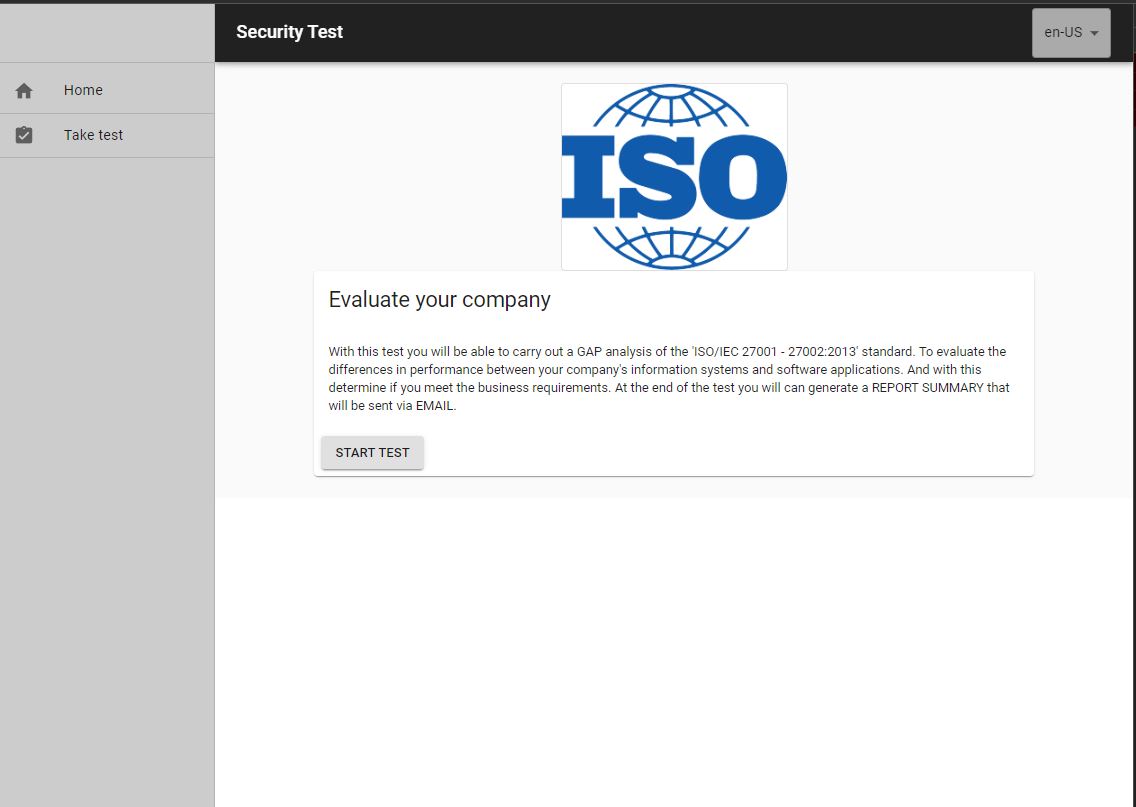This screenshot has height=807, width=1136.
Task: Click the ISO logo image
Action: click(674, 176)
